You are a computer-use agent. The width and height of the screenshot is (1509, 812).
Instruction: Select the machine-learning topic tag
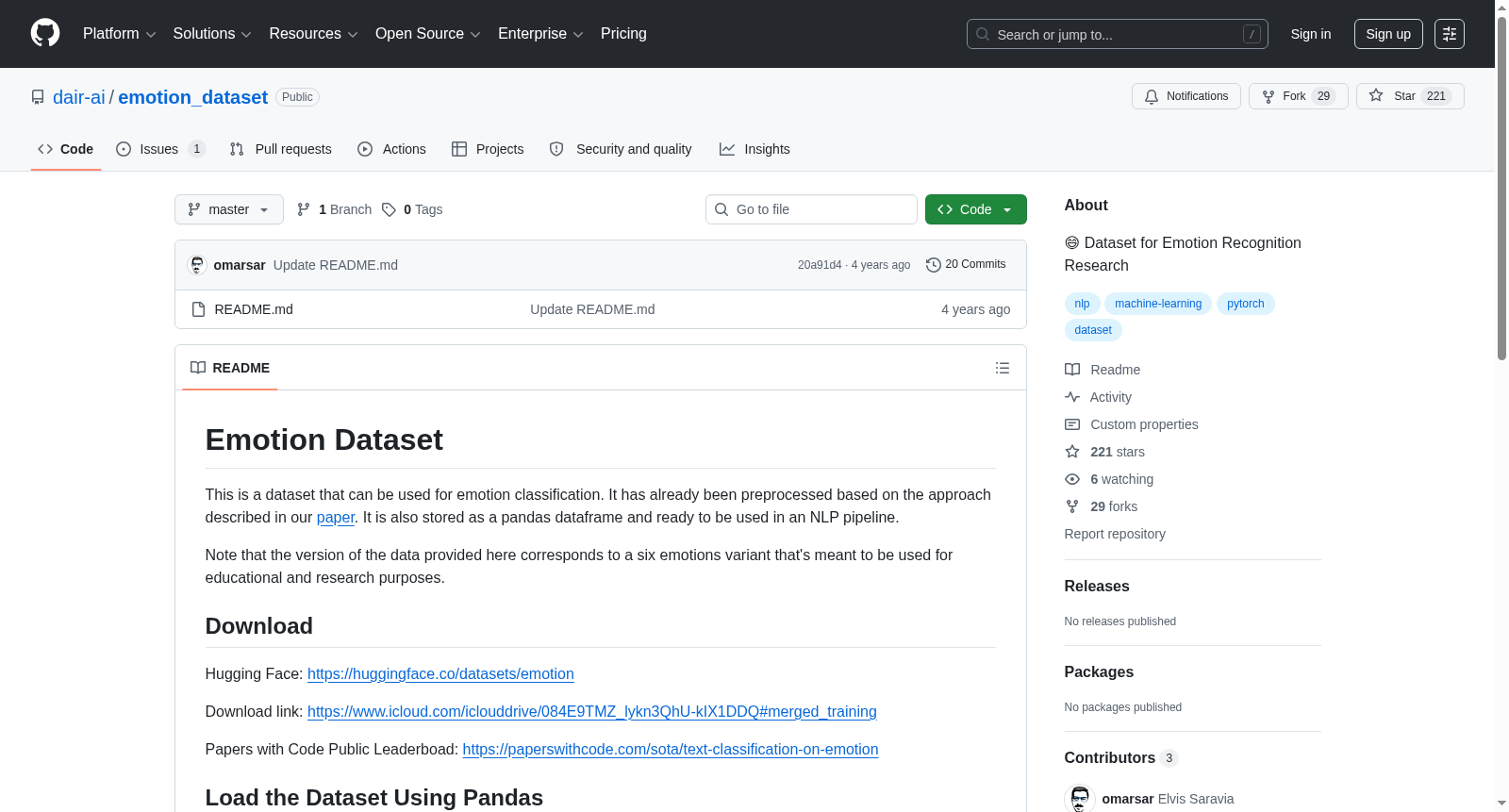point(1158,304)
